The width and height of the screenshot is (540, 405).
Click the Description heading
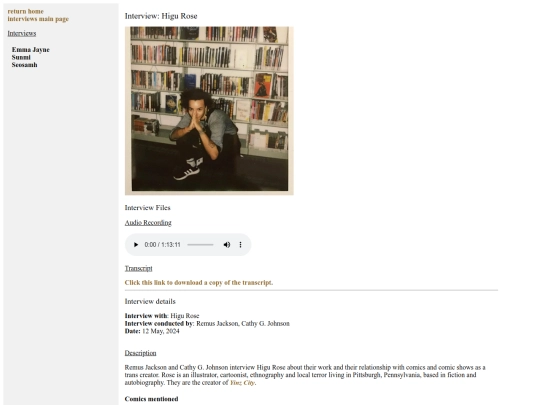click(x=141, y=353)
